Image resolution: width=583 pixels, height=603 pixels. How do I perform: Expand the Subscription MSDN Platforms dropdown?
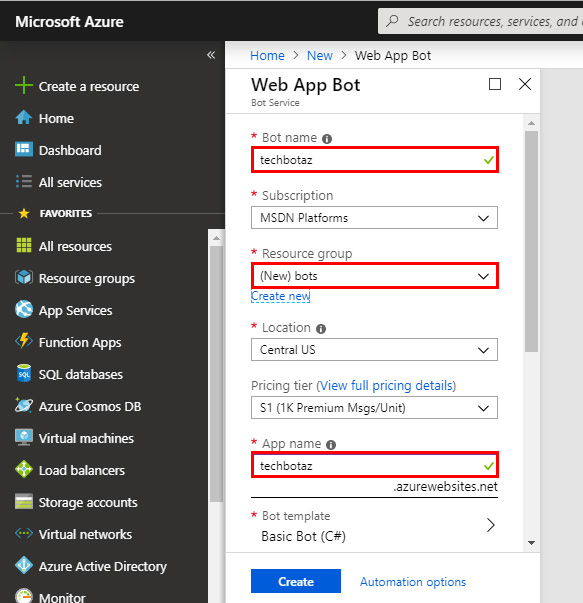pyautogui.click(x=374, y=218)
